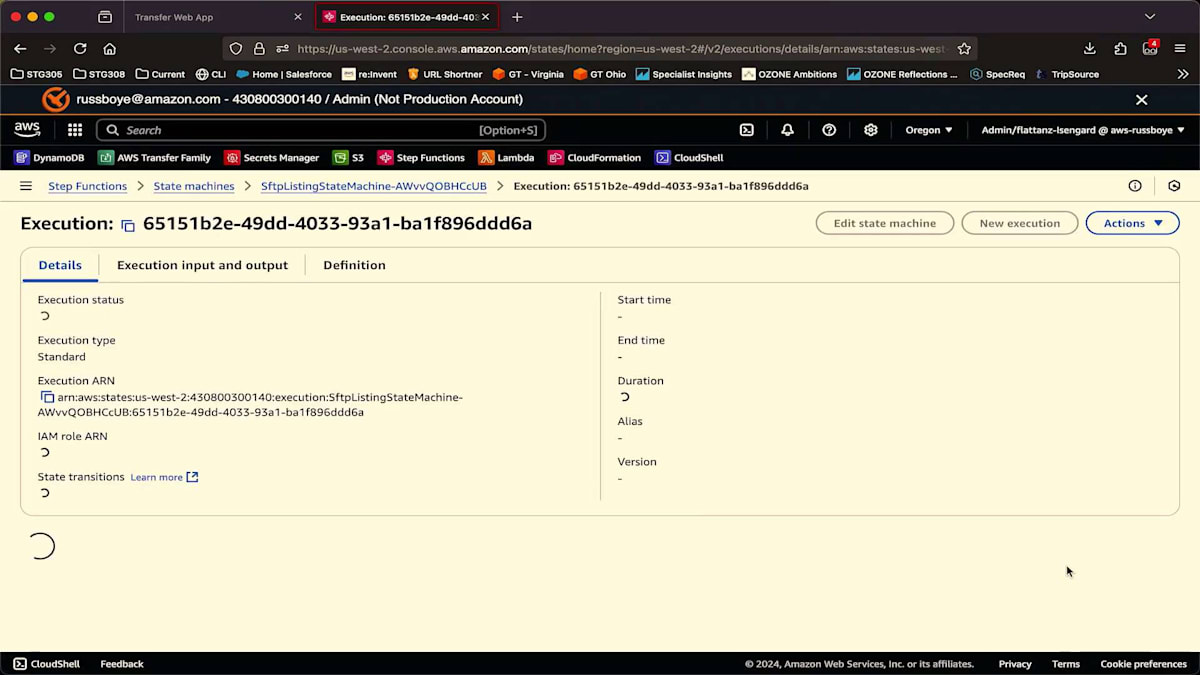Viewport: 1200px width, 675px height.
Task: Click the hexagon icon beside info icon
Action: click(1174, 186)
